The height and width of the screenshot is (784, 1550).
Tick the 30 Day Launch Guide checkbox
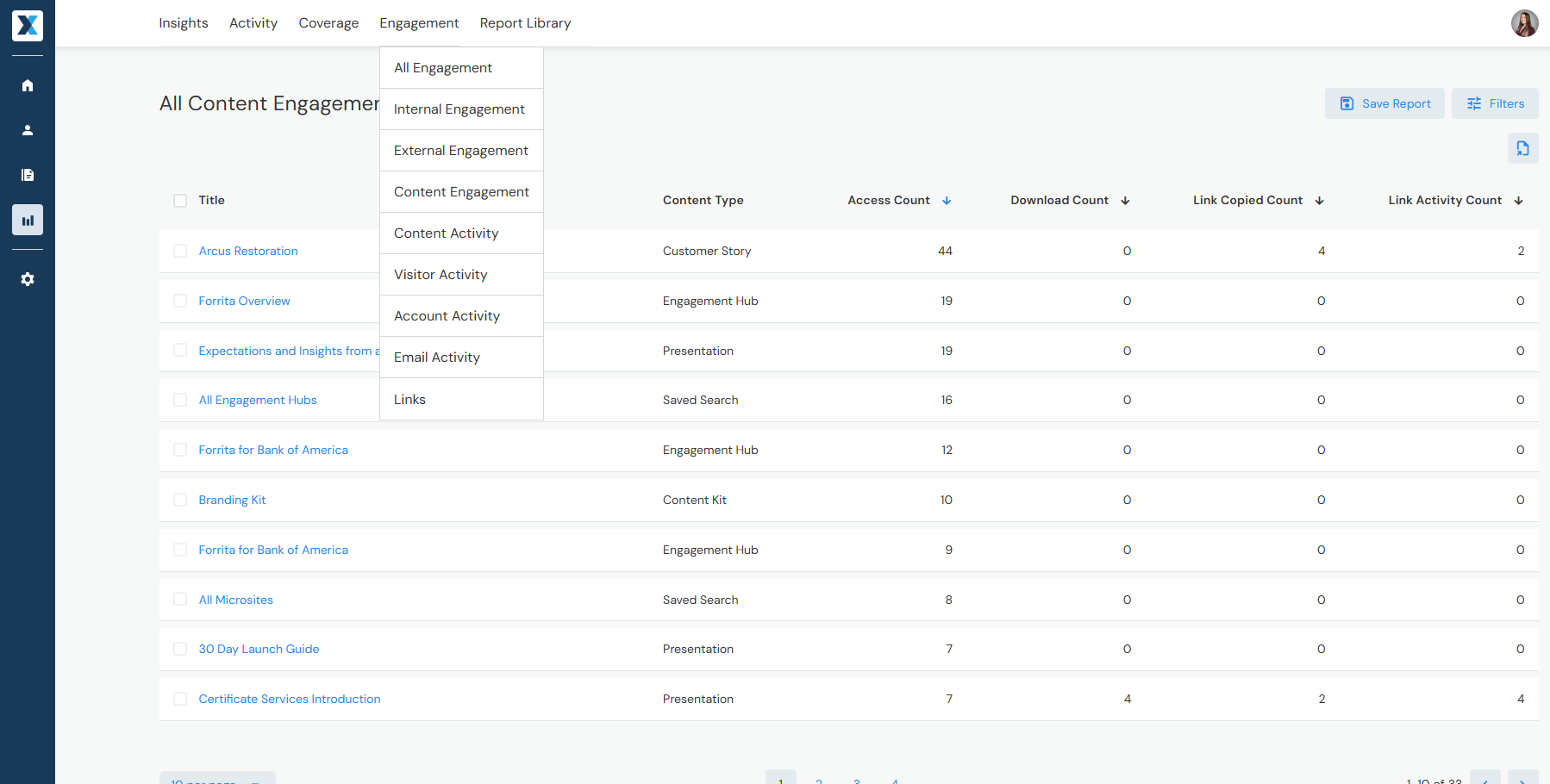(180, 649)
